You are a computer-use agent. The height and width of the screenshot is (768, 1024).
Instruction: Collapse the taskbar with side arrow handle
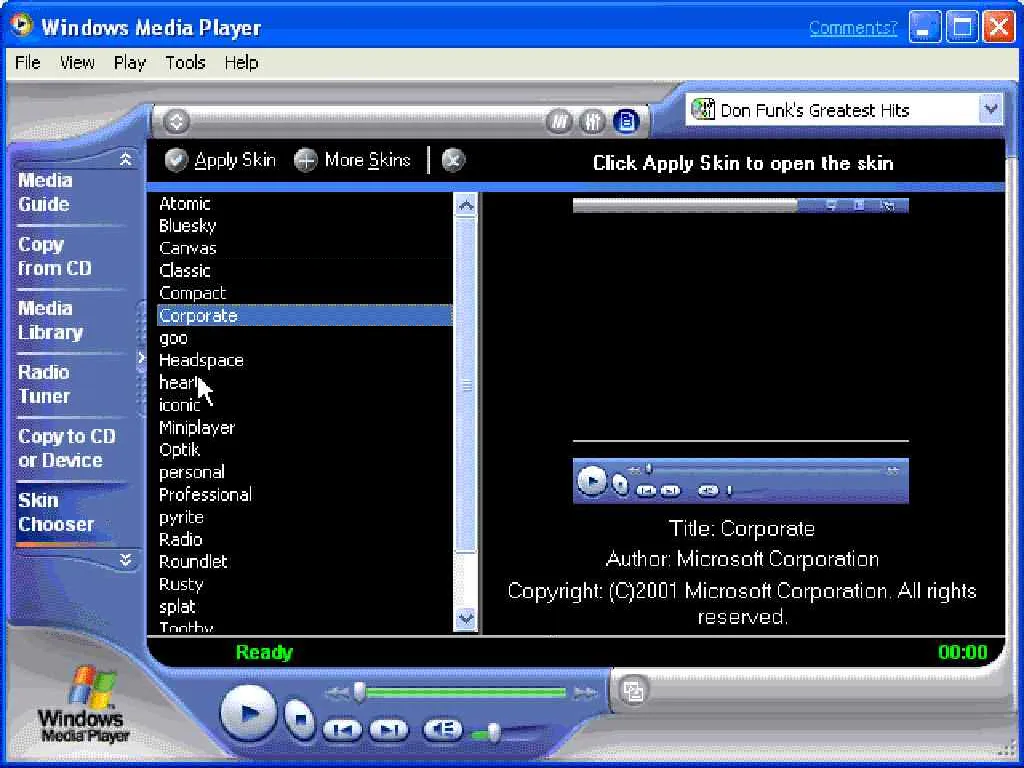coord(140,357)
